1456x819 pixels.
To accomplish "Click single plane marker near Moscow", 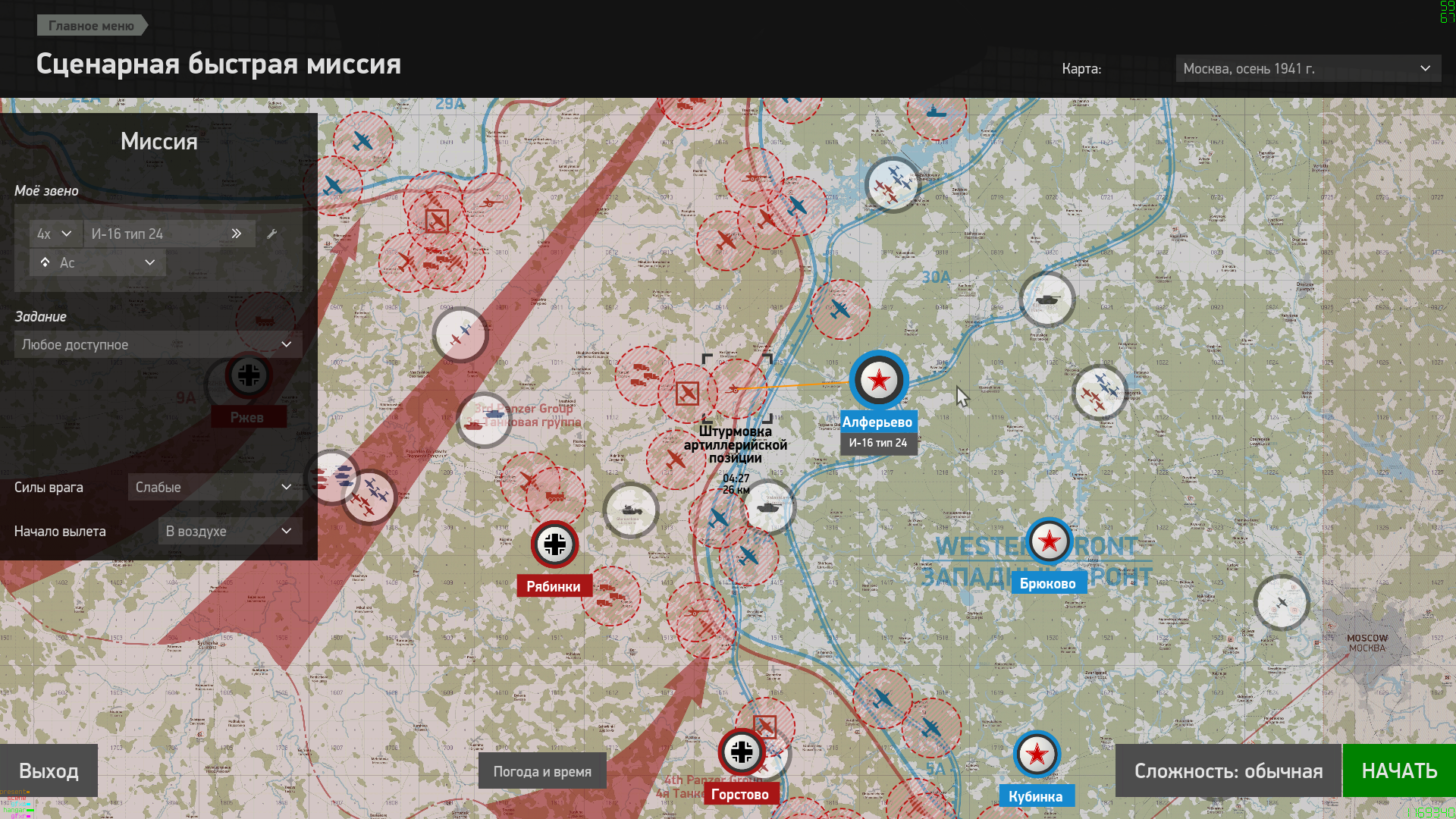I will click(x=1282, y=603).
